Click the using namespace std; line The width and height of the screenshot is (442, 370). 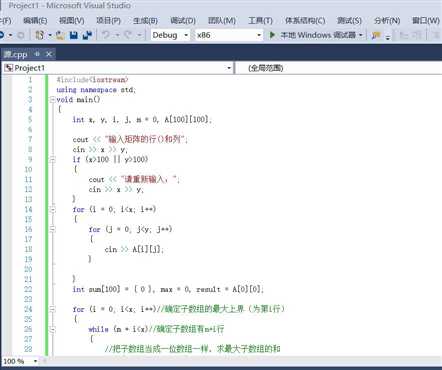(x=96, y=90)
